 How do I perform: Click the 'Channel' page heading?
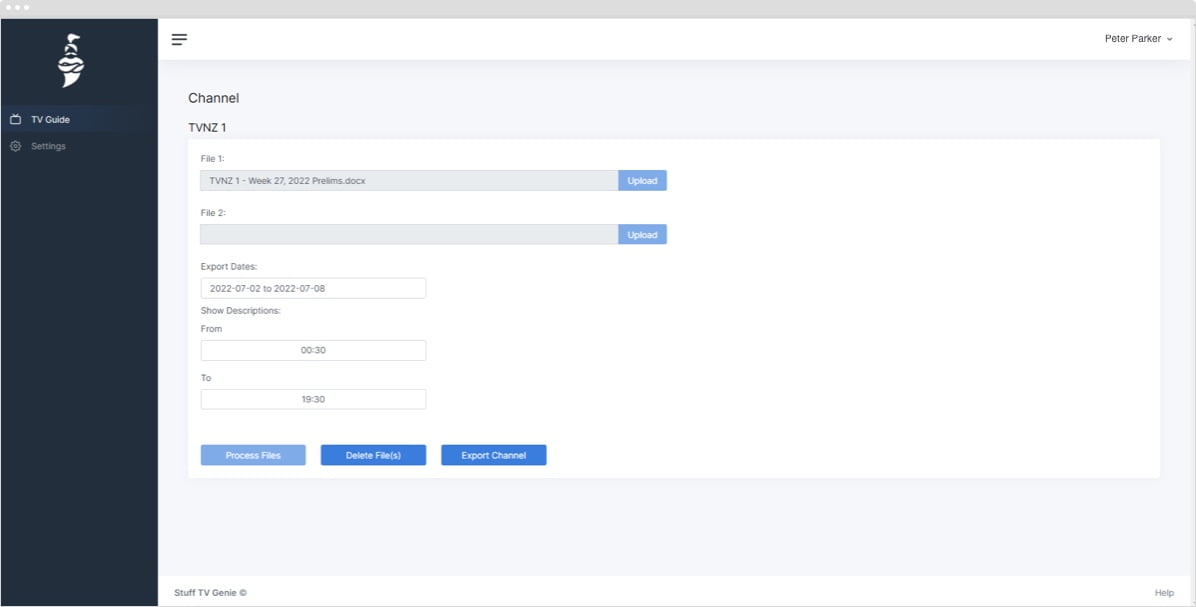click(214, 98)
